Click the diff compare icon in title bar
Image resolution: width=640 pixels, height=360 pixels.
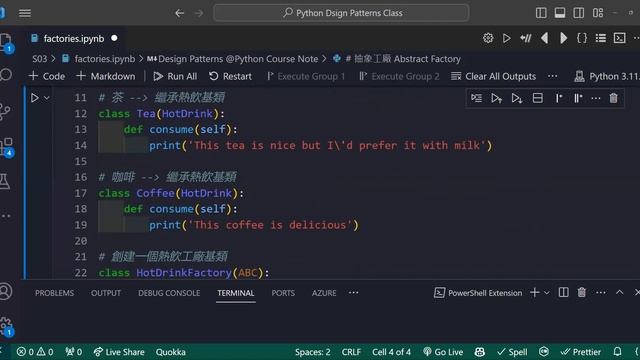tap(525, 38)
